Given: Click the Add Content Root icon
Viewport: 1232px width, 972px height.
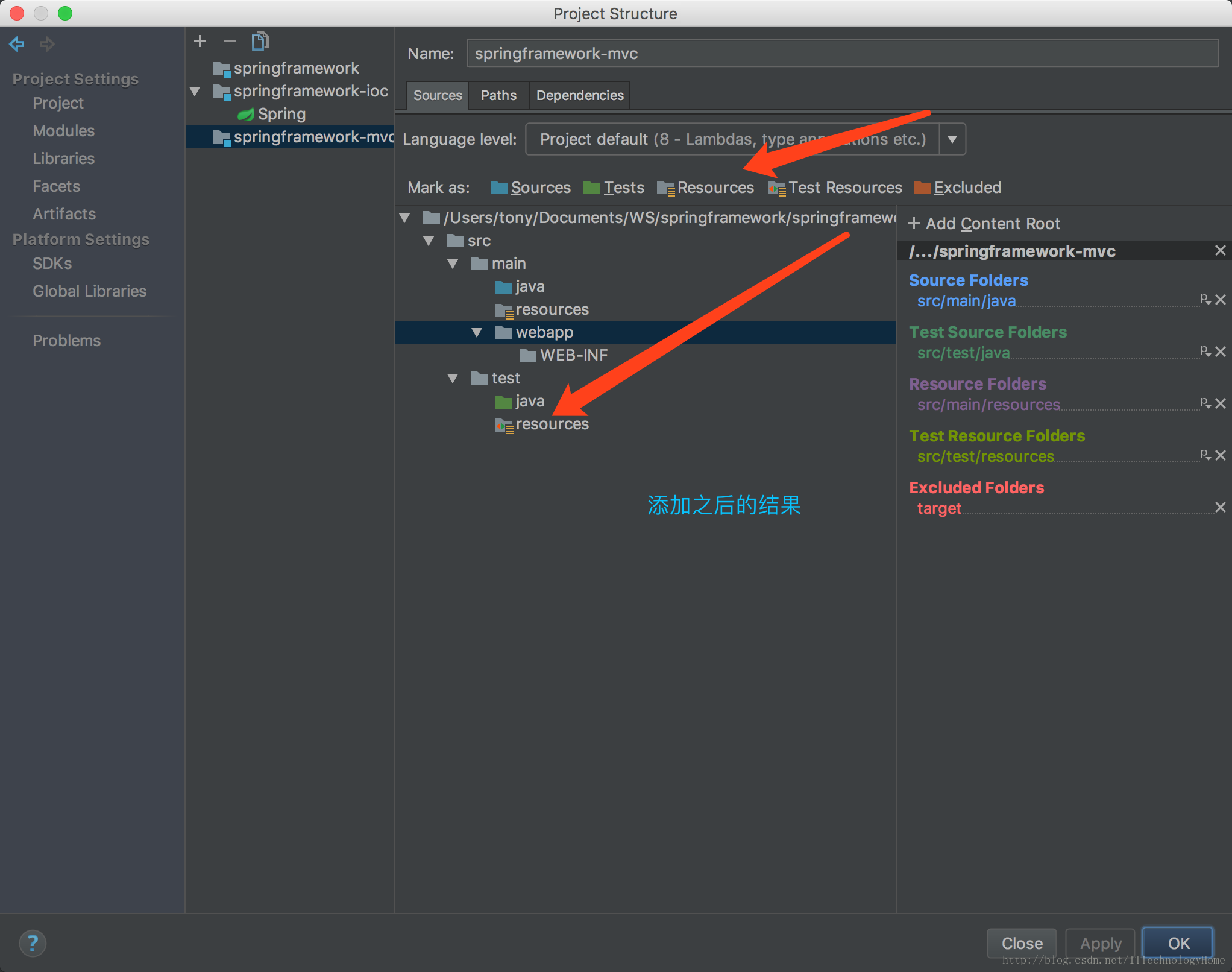Looking at the screenshot, I should (x=915, y=222).
